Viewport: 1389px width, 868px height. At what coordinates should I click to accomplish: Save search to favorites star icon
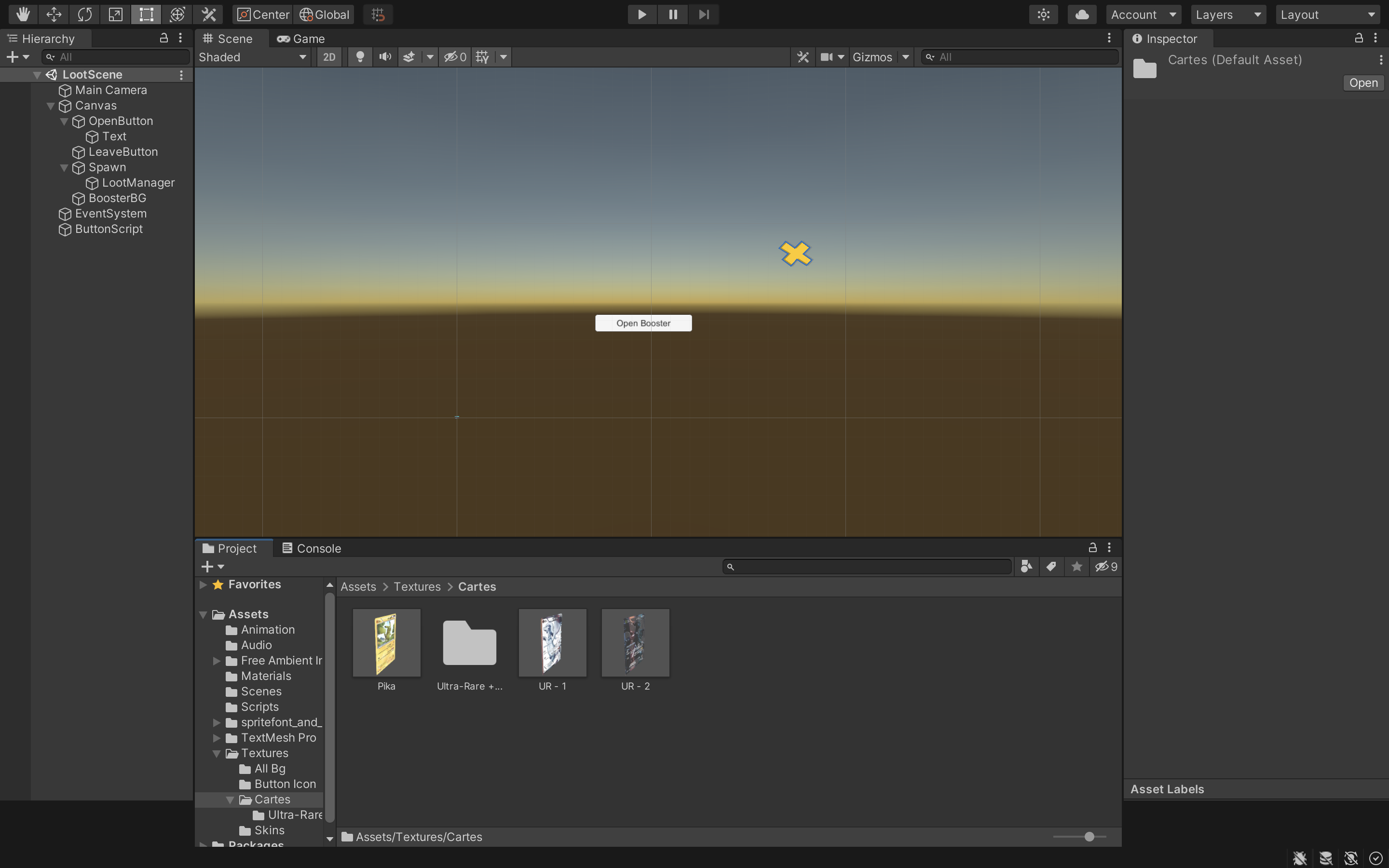click(x=1077, y=567)
